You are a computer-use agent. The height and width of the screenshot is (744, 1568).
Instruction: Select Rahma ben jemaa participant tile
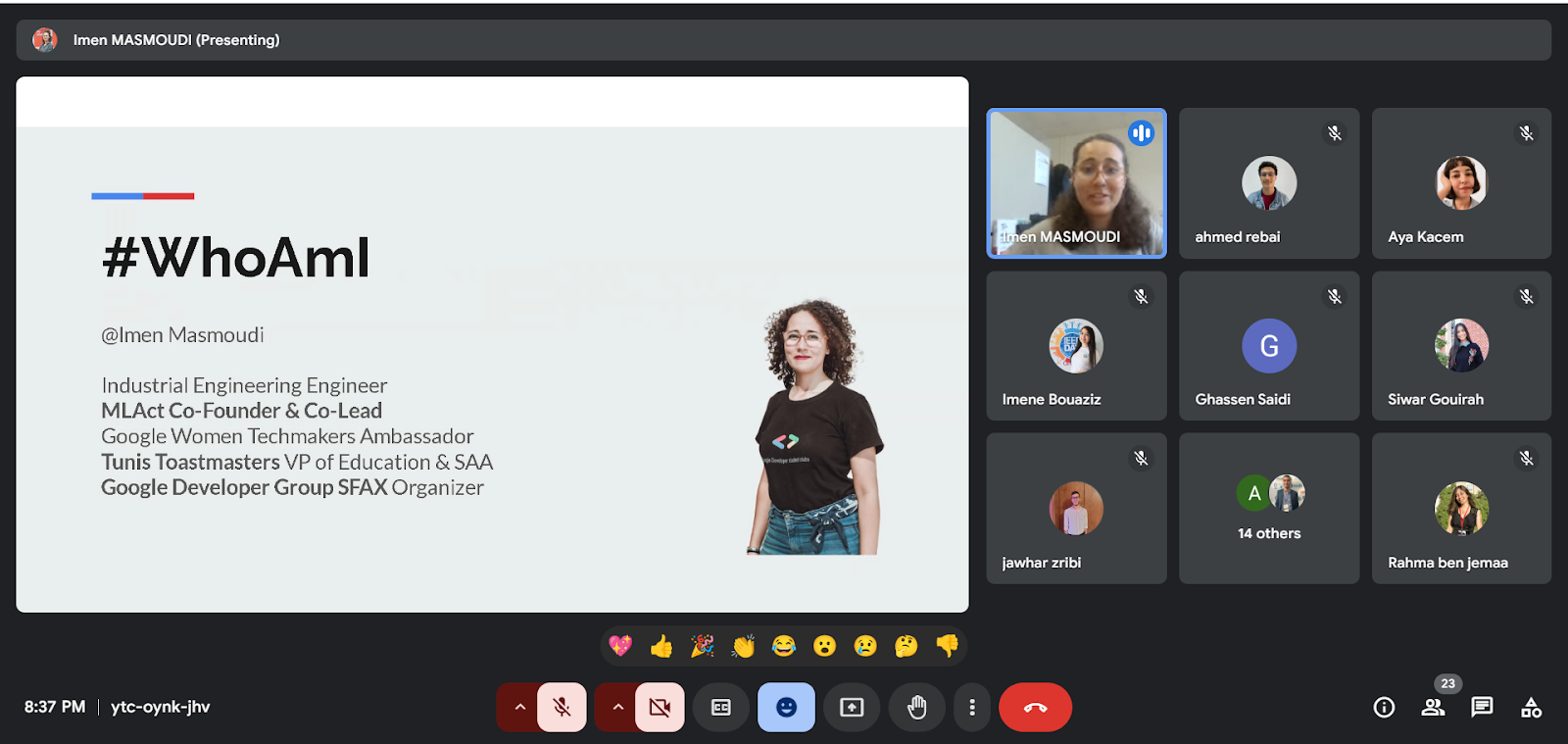tap(1461, 509)
